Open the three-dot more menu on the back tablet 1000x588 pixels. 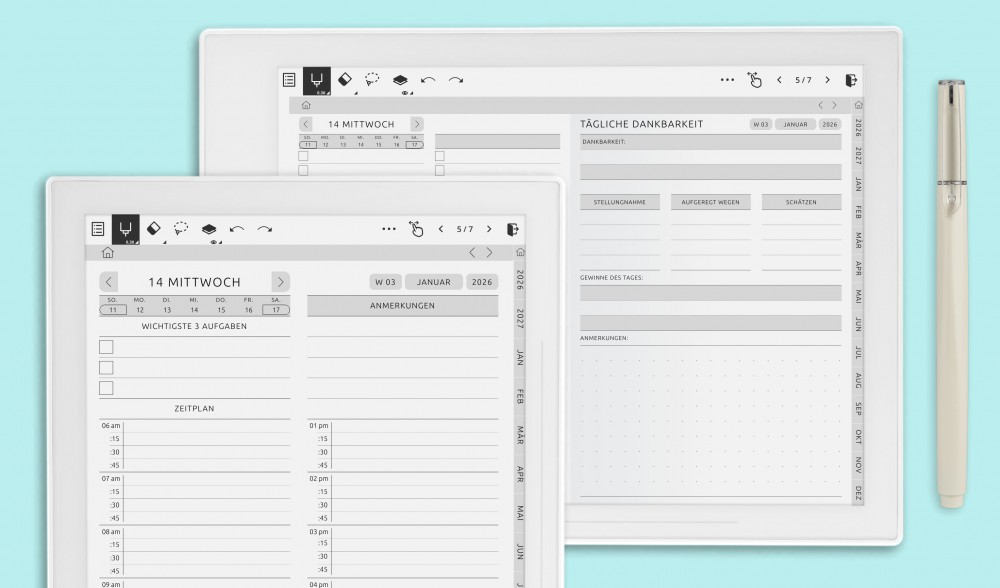(x=727, y=80)
